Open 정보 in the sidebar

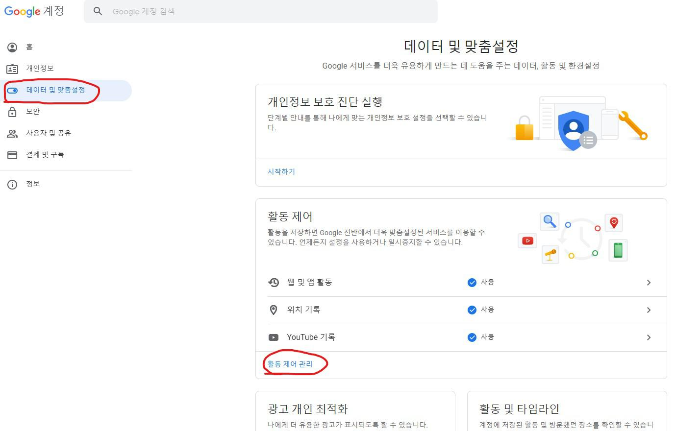66,184
